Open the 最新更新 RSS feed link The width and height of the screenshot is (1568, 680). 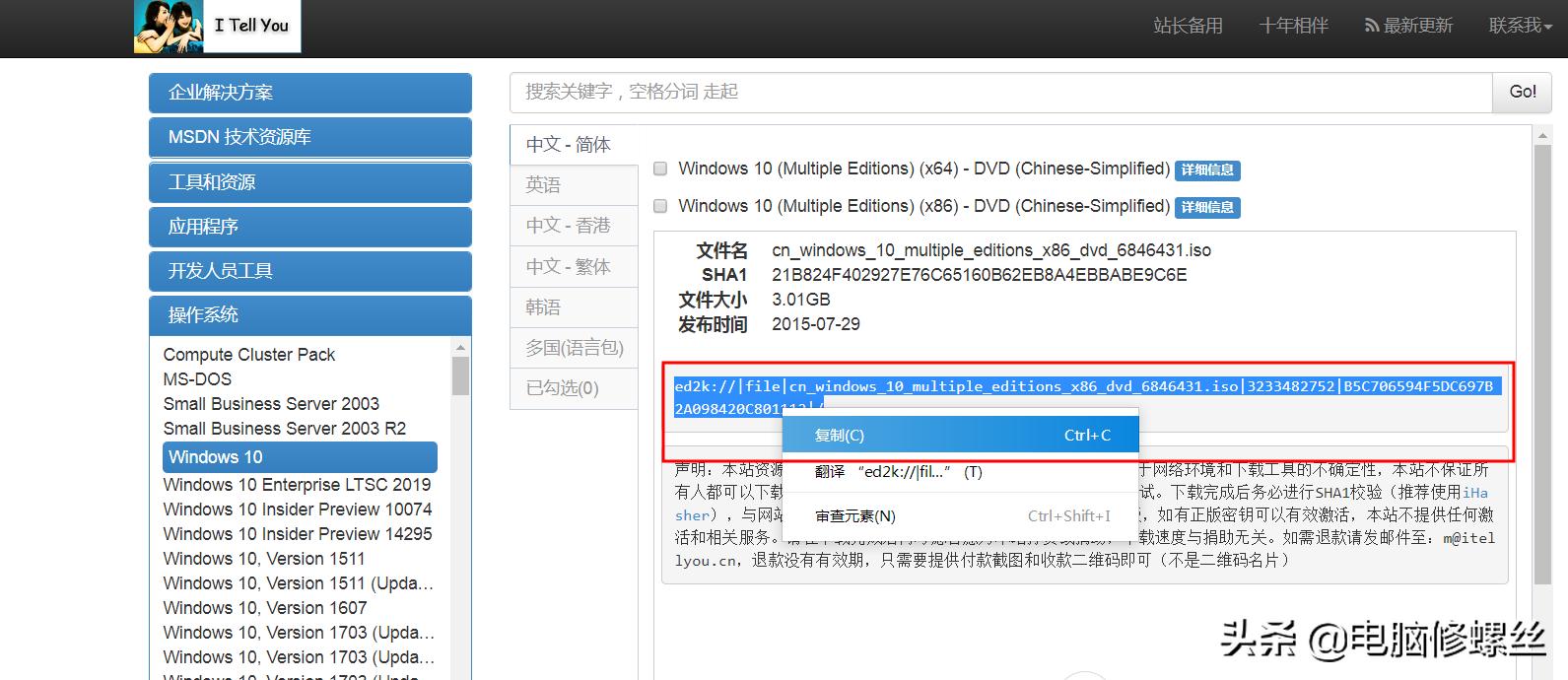tap(1408, 26)
